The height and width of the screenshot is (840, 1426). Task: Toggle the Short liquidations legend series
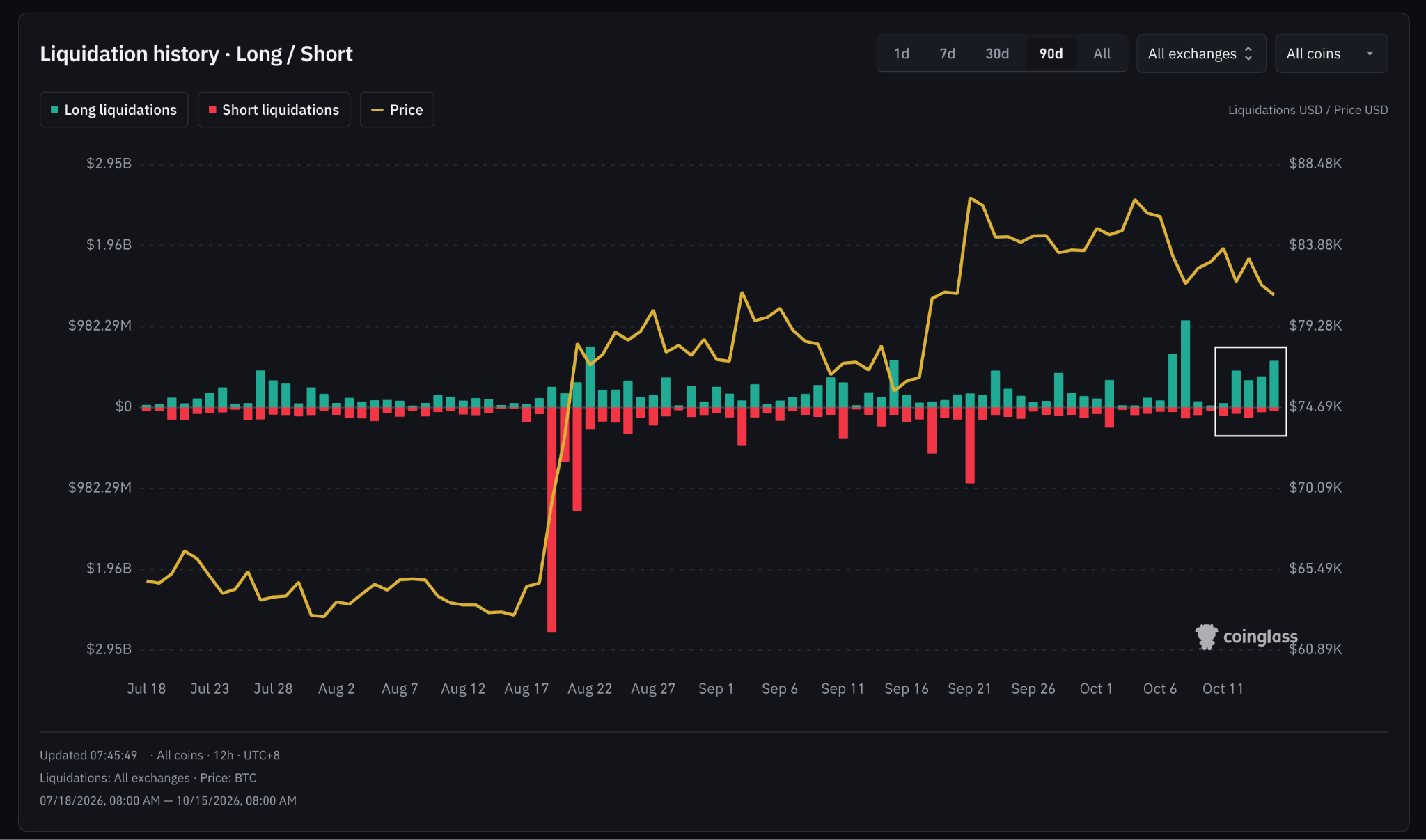(274, 110)
